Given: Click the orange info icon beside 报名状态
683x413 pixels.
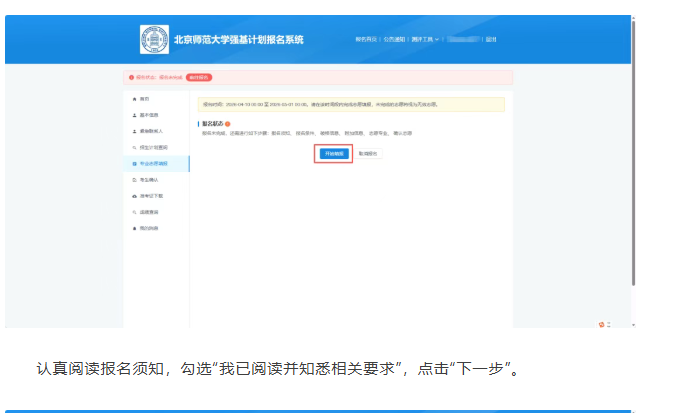Looking at the screenshot, I should (228, 123).
